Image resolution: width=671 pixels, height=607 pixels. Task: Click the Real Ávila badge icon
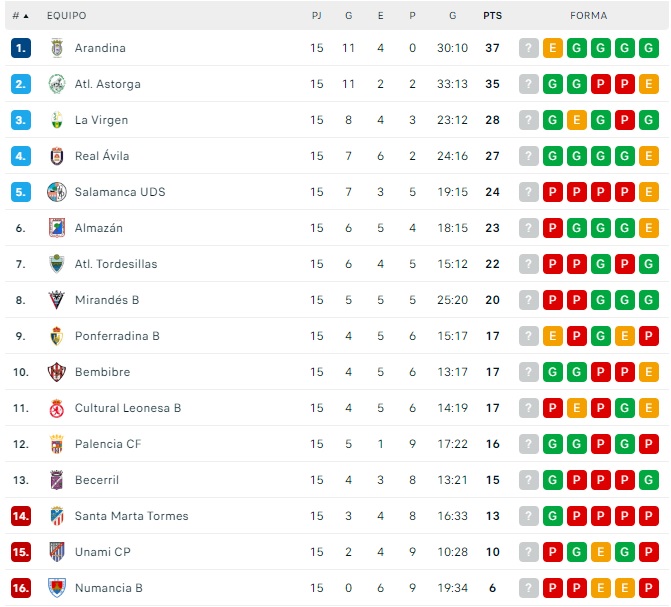[56, 156]
